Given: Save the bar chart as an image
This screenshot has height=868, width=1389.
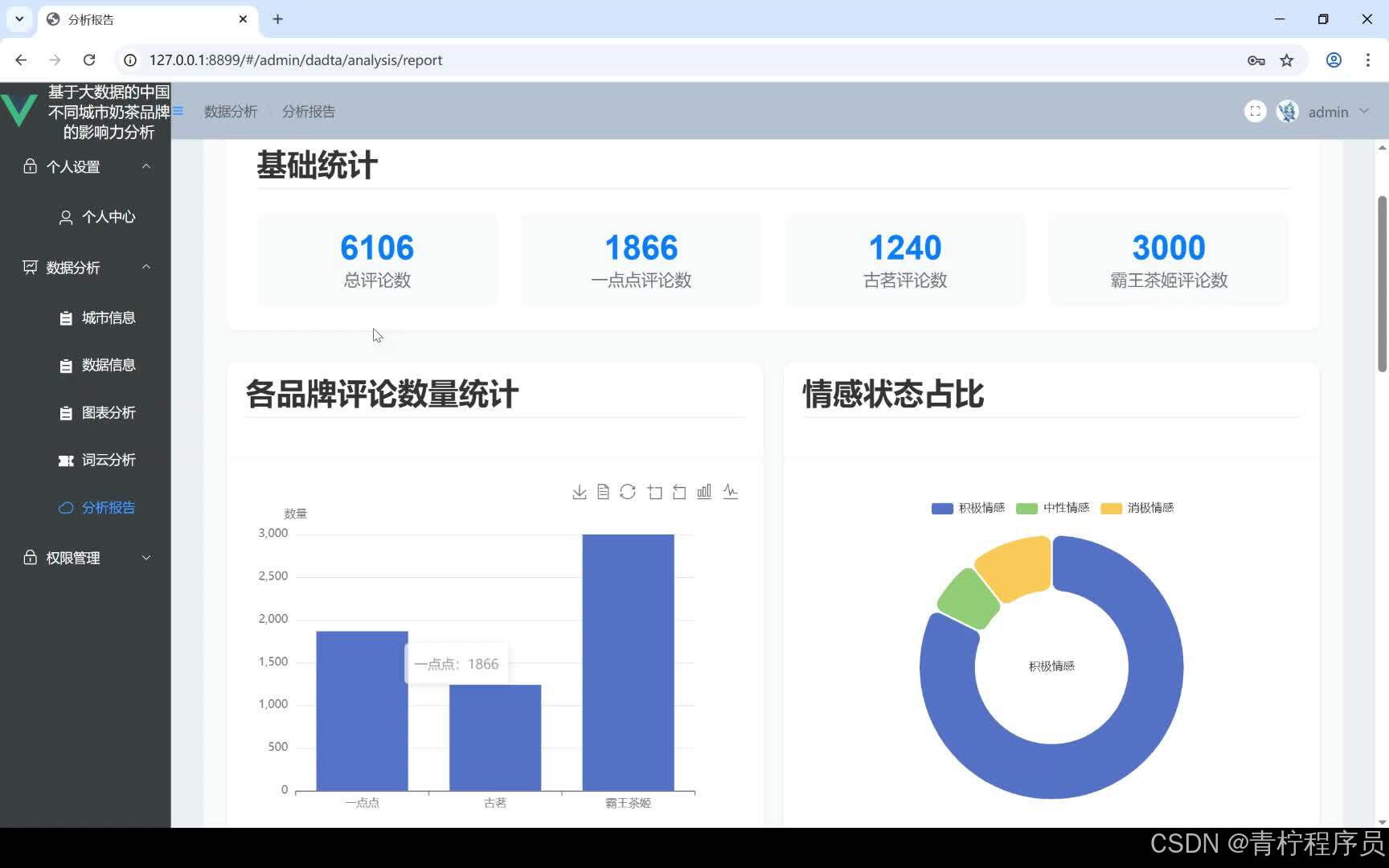Looking at the screenshot, I should [x=579, y=491].
